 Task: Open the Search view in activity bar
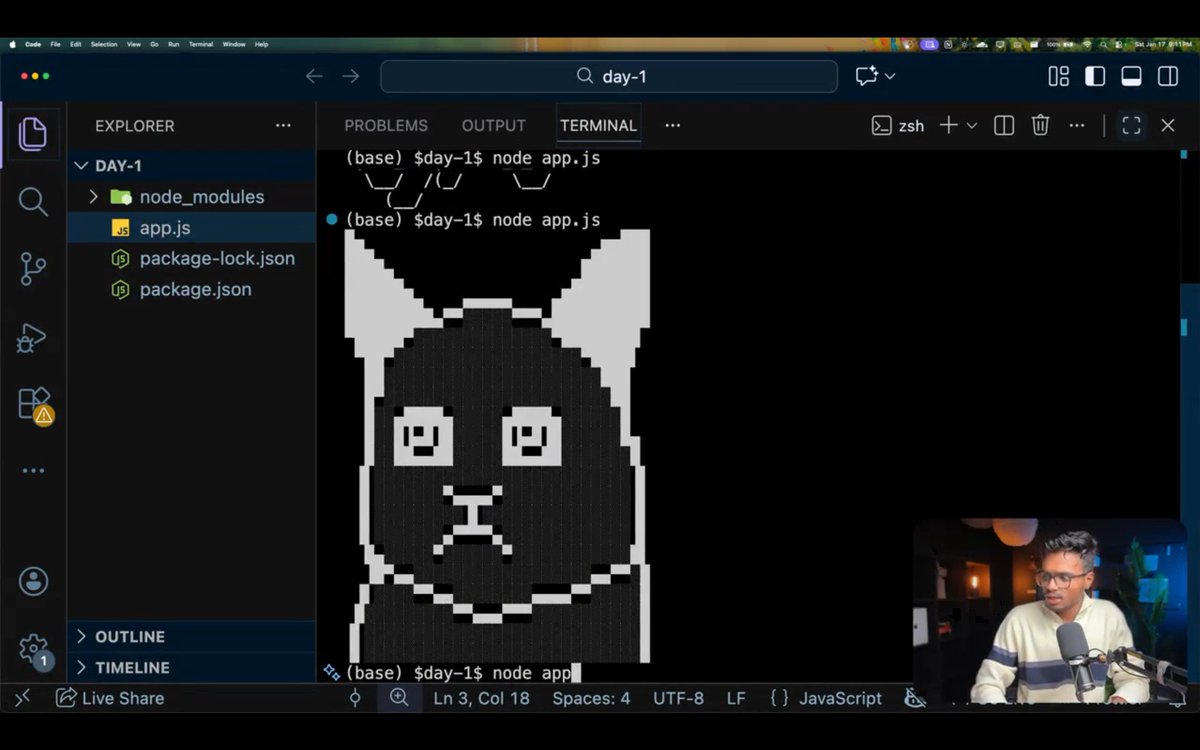33,201
